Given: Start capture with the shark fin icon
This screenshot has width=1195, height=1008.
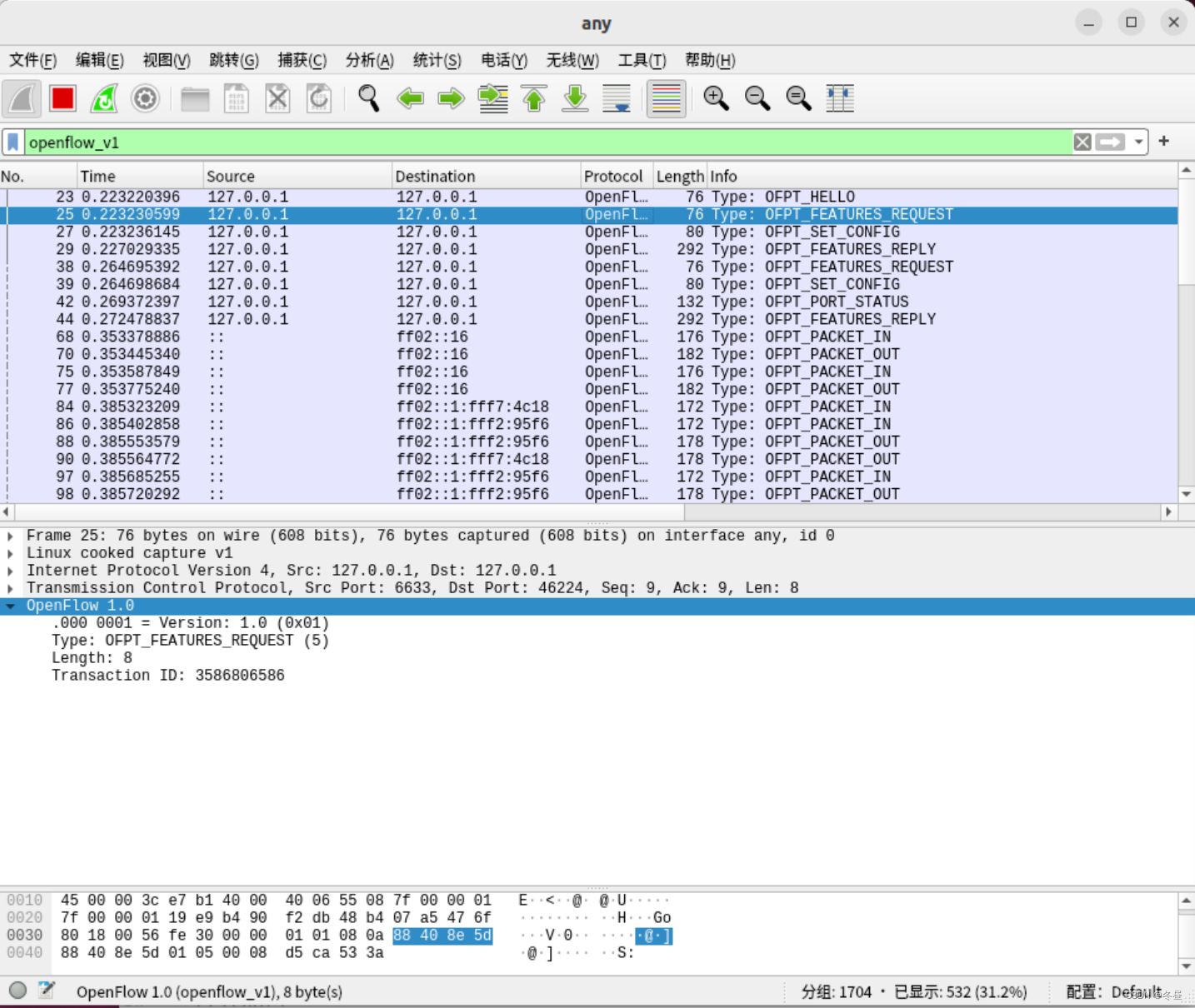Looking at the screenshot, I should 22,99.
